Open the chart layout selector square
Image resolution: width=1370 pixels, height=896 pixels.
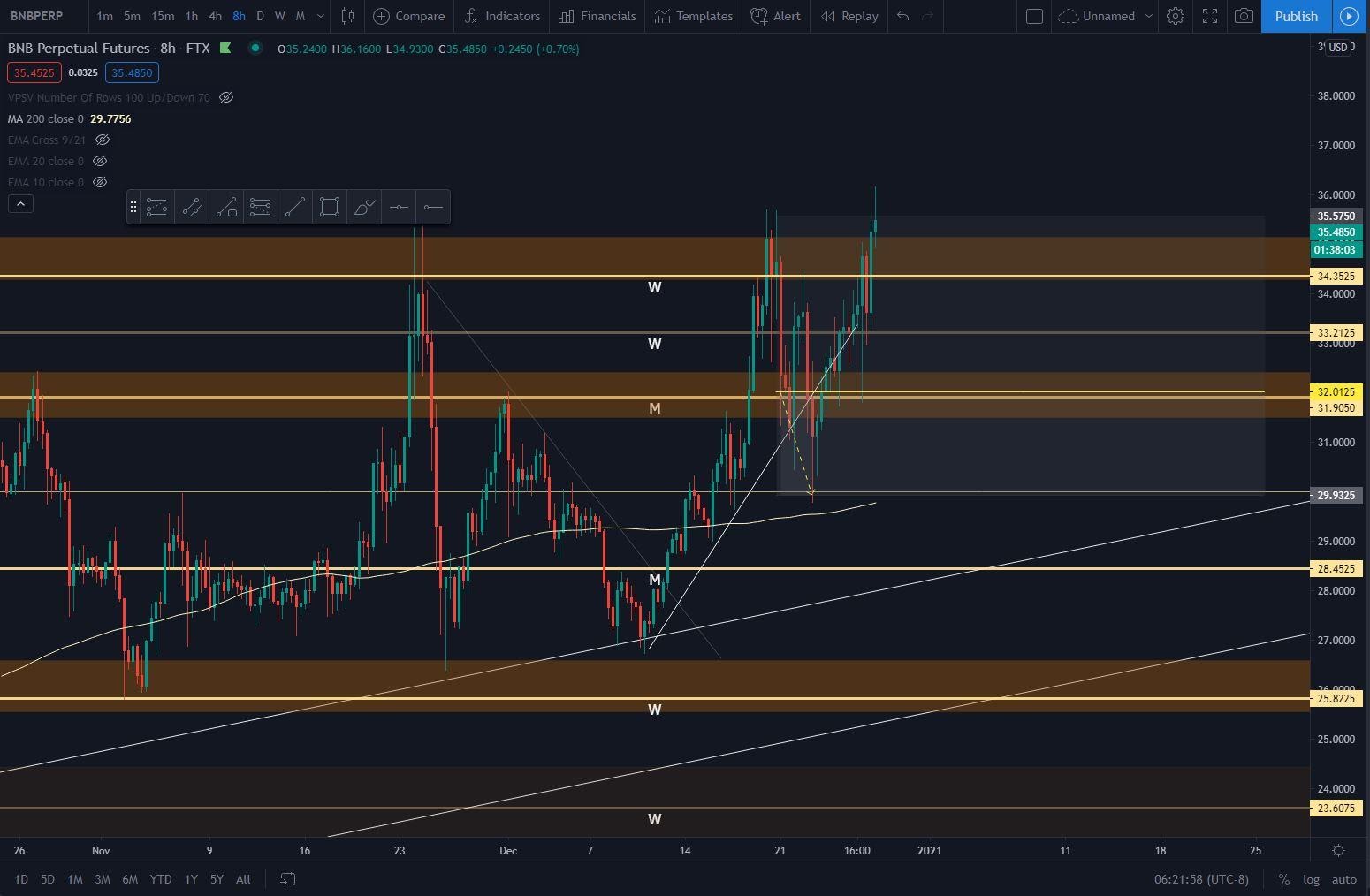[1034, 16]
